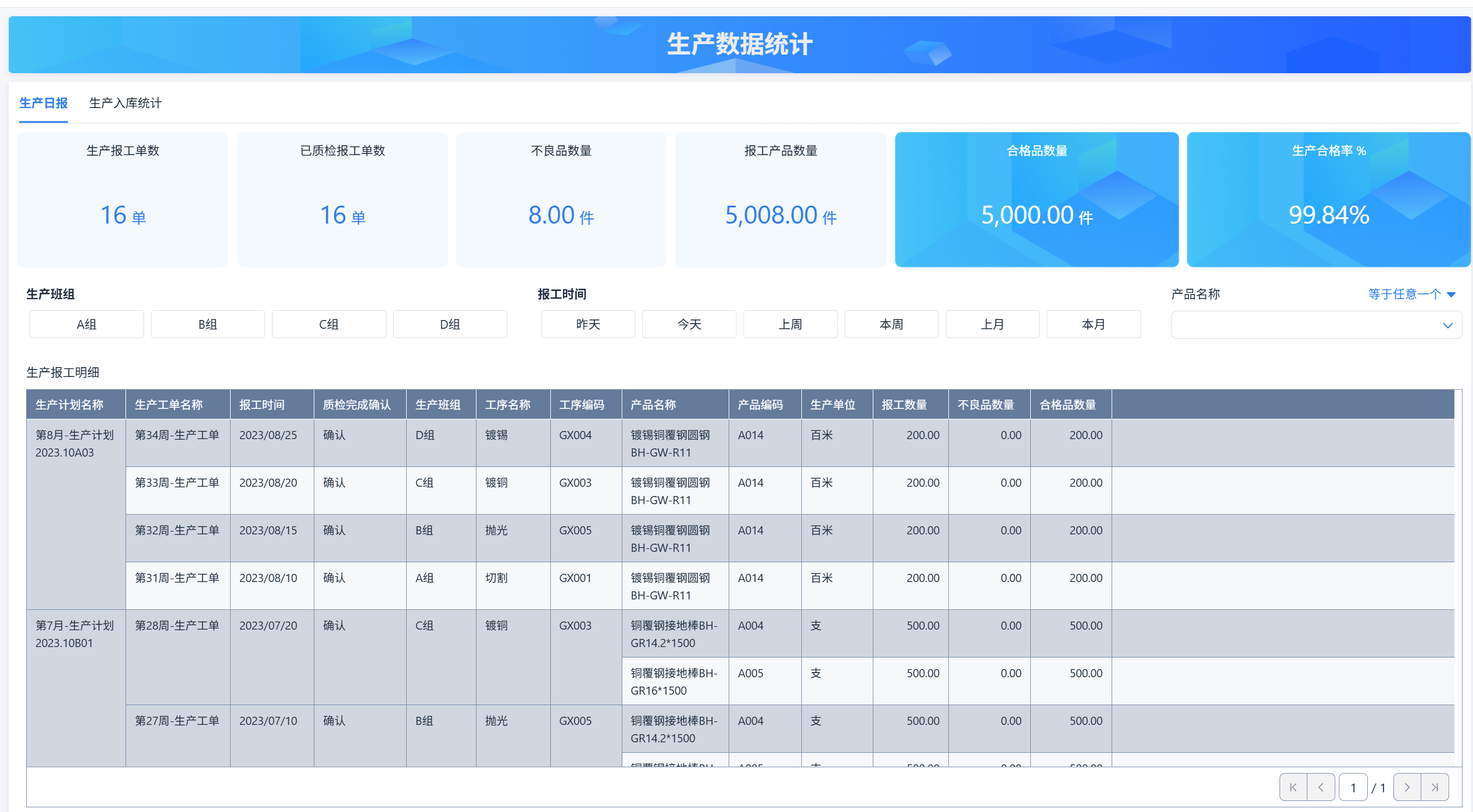The height and width of the screenshot is (812, 1473).
Task: Go to first page pagination icon
Action: [x=1293, y=787]
